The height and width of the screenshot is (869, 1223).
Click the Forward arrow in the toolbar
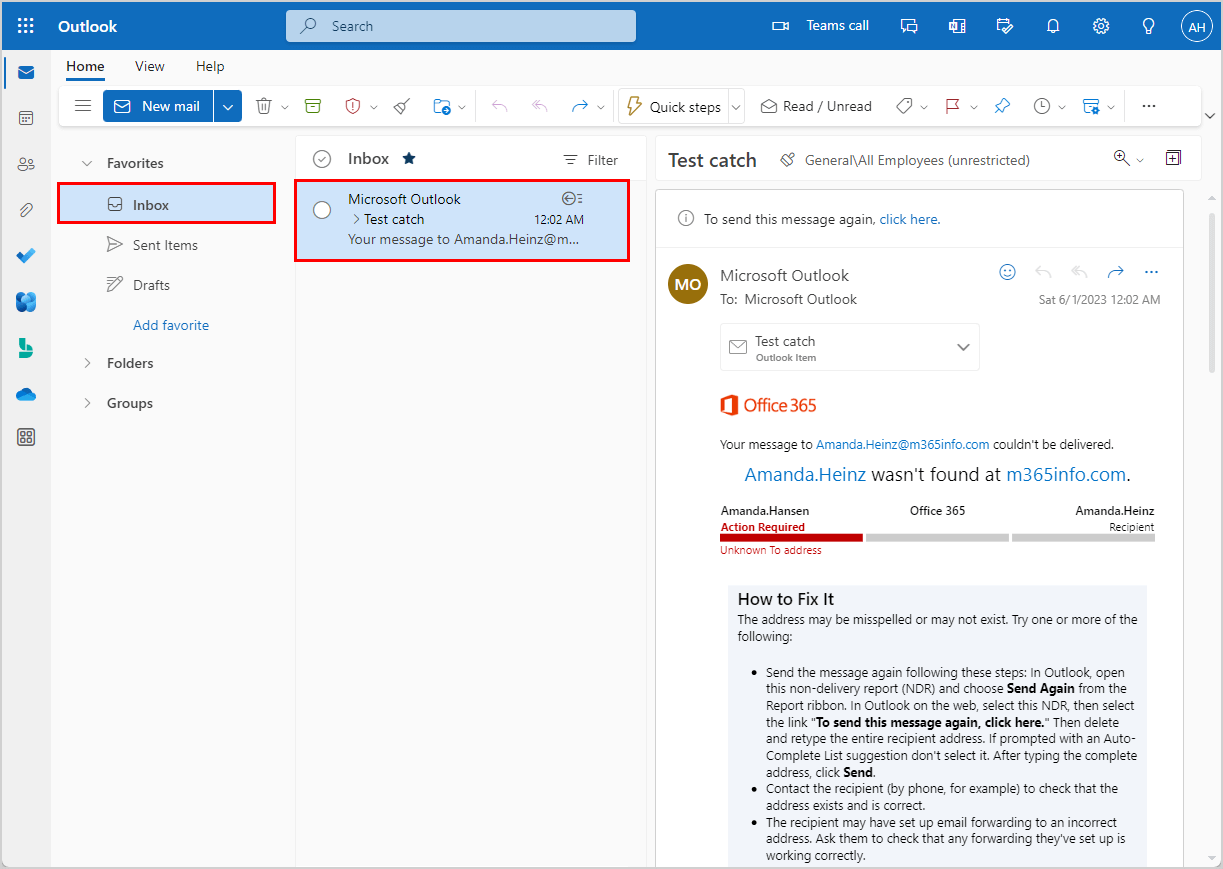tap(579, 106)
